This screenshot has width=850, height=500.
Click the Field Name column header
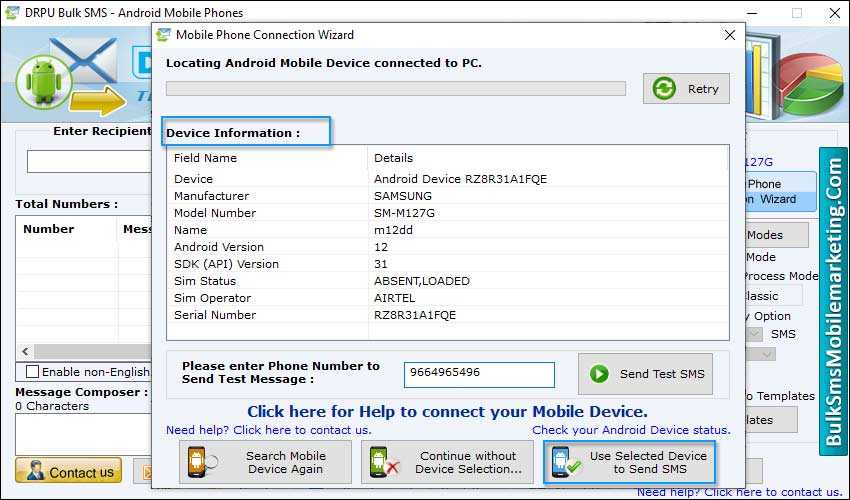tap(205, 158)
